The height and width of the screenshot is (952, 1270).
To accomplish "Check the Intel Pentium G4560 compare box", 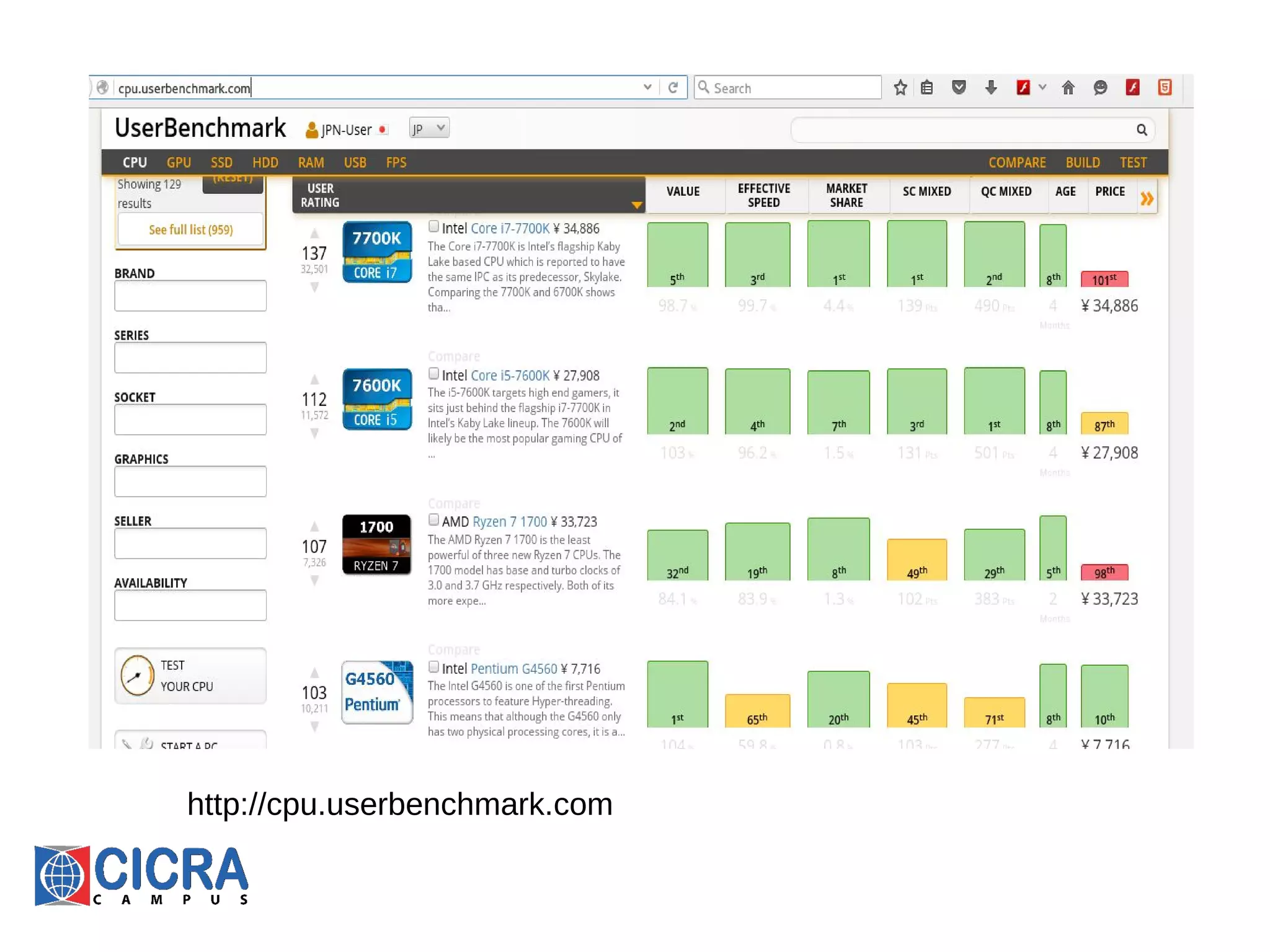I will coord(433,667).
